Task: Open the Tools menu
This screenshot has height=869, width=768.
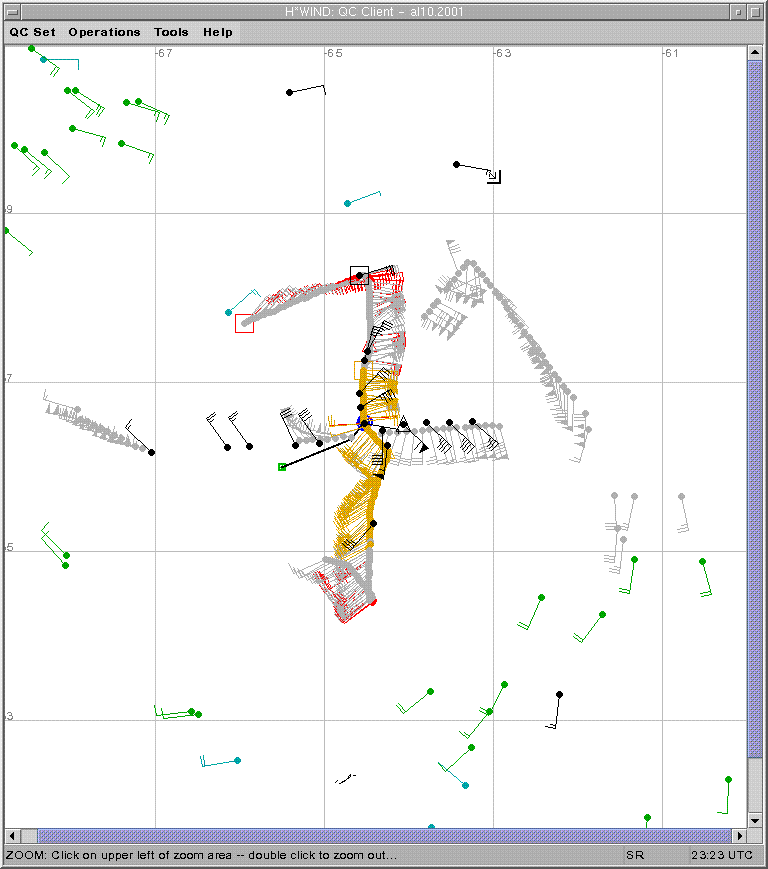Action: click(171, 32)
